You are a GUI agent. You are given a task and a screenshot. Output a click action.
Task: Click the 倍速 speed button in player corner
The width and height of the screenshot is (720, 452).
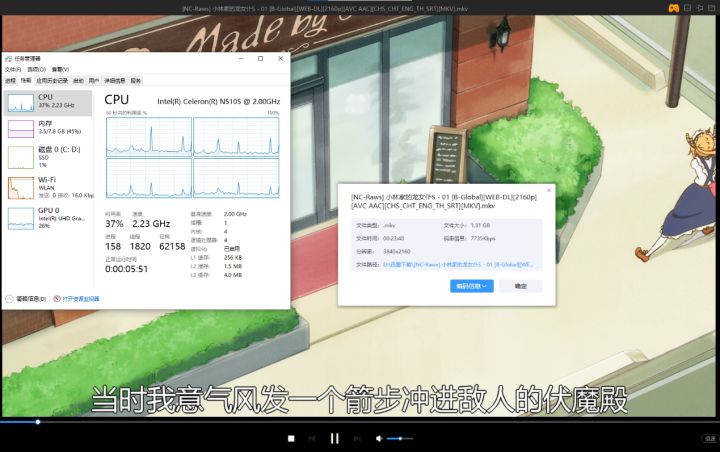pos(710,439)
